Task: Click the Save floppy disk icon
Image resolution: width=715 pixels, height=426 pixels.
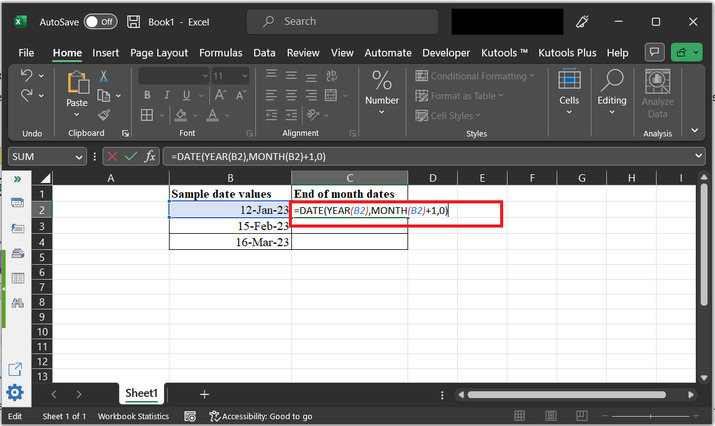Action: pos(133,21)
